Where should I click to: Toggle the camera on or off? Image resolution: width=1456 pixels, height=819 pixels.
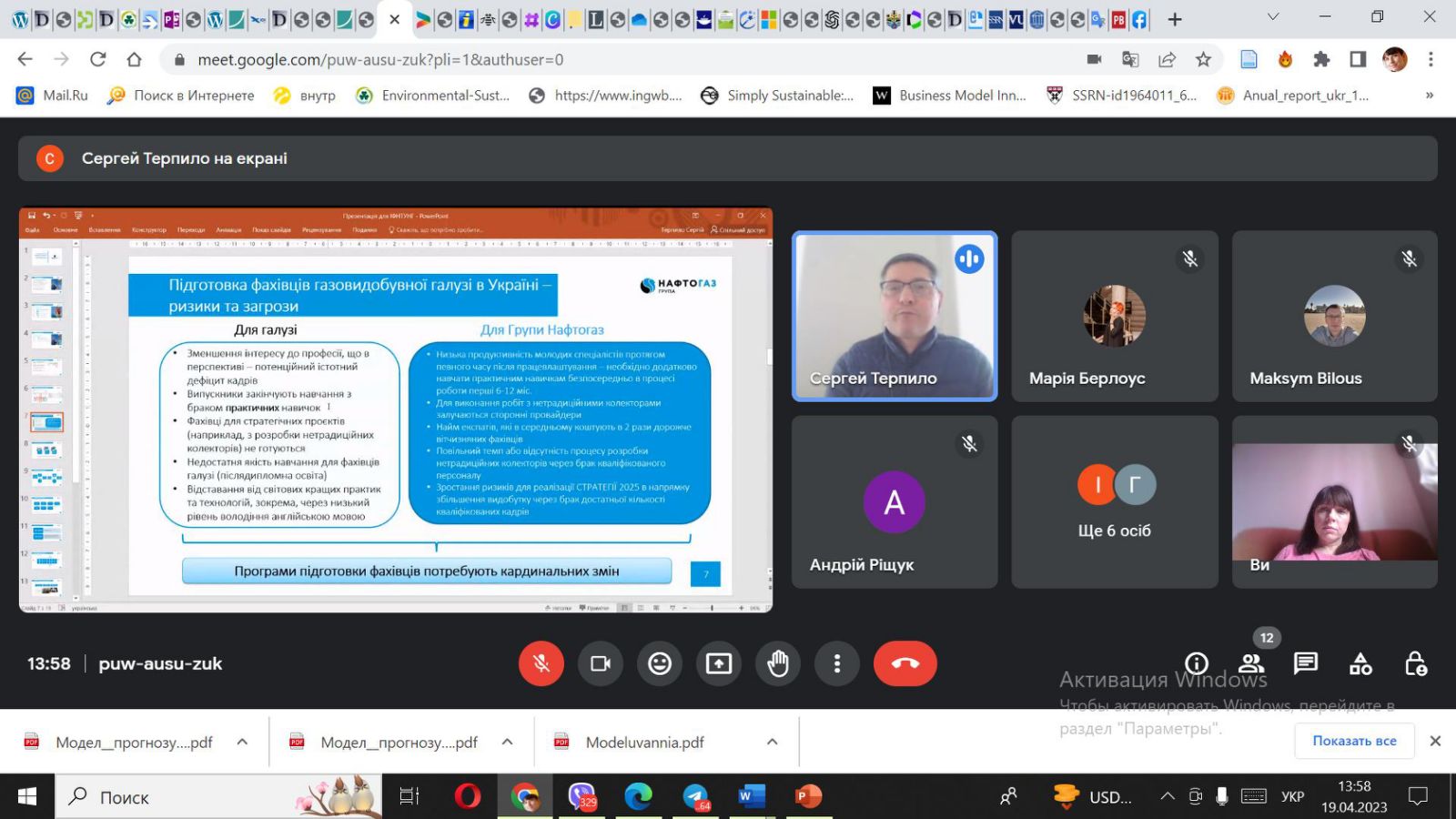[601, 663]
